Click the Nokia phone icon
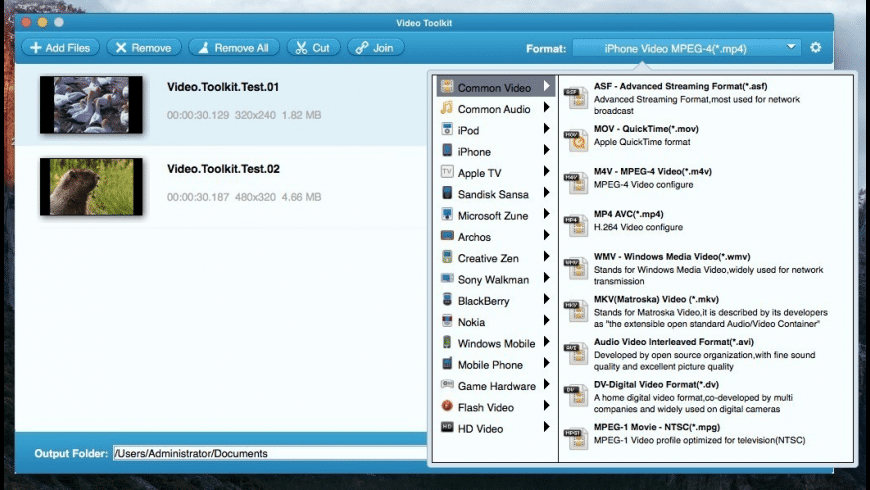Screen dimensions: 870x490 click(447, 320)
